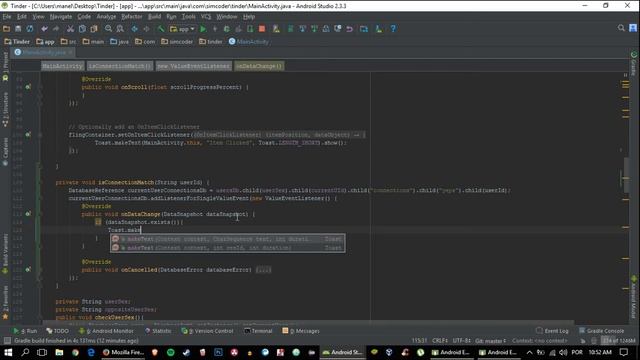
Task: Click the Debug app bug icon
Action: tap(227, 29)
